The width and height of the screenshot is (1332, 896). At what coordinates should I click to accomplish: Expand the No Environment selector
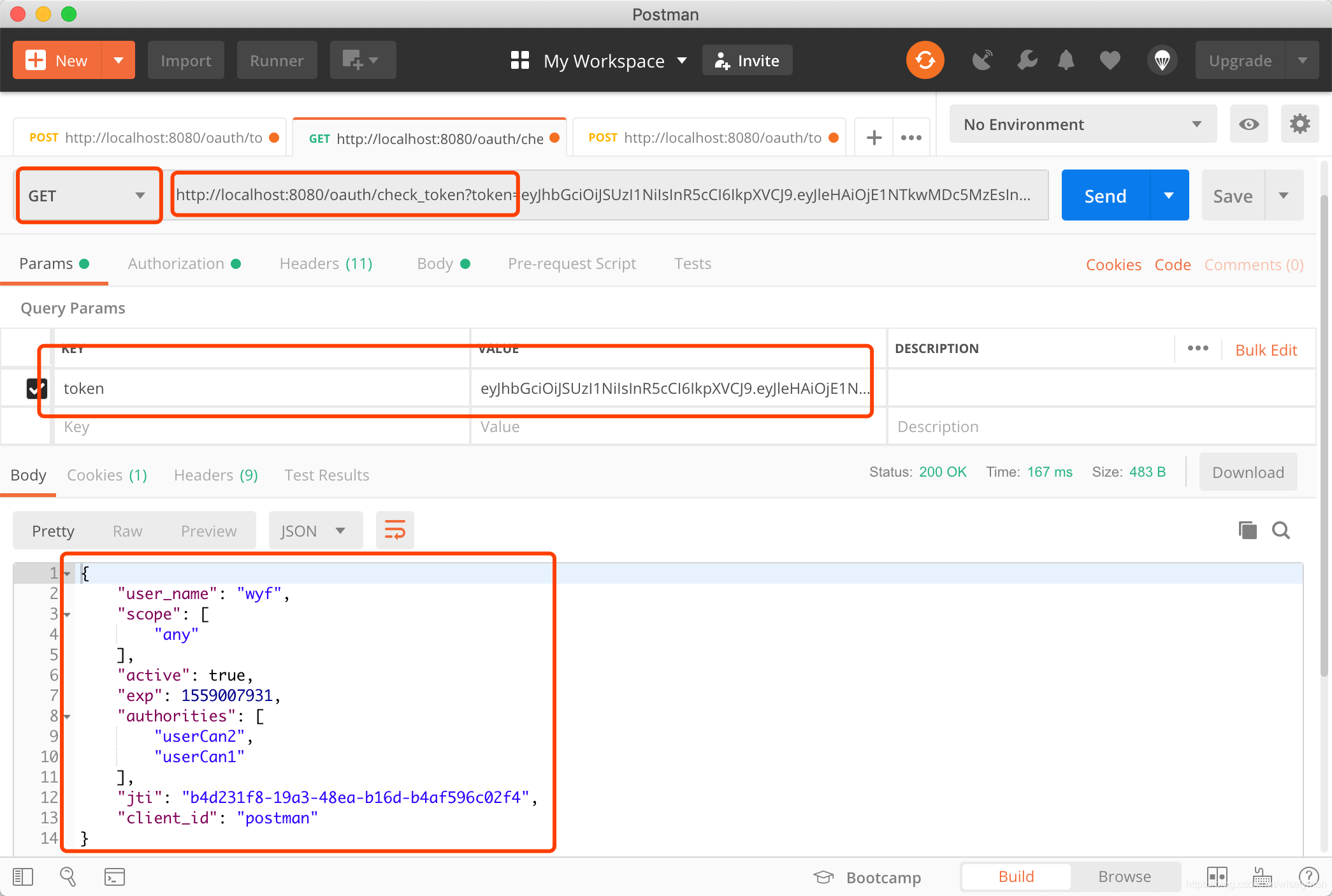click(x=1082, y=124)
